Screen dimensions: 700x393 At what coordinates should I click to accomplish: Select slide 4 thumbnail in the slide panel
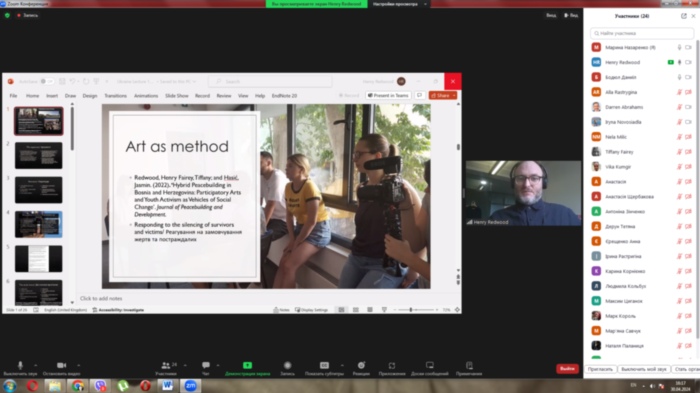tap(38, 224)
